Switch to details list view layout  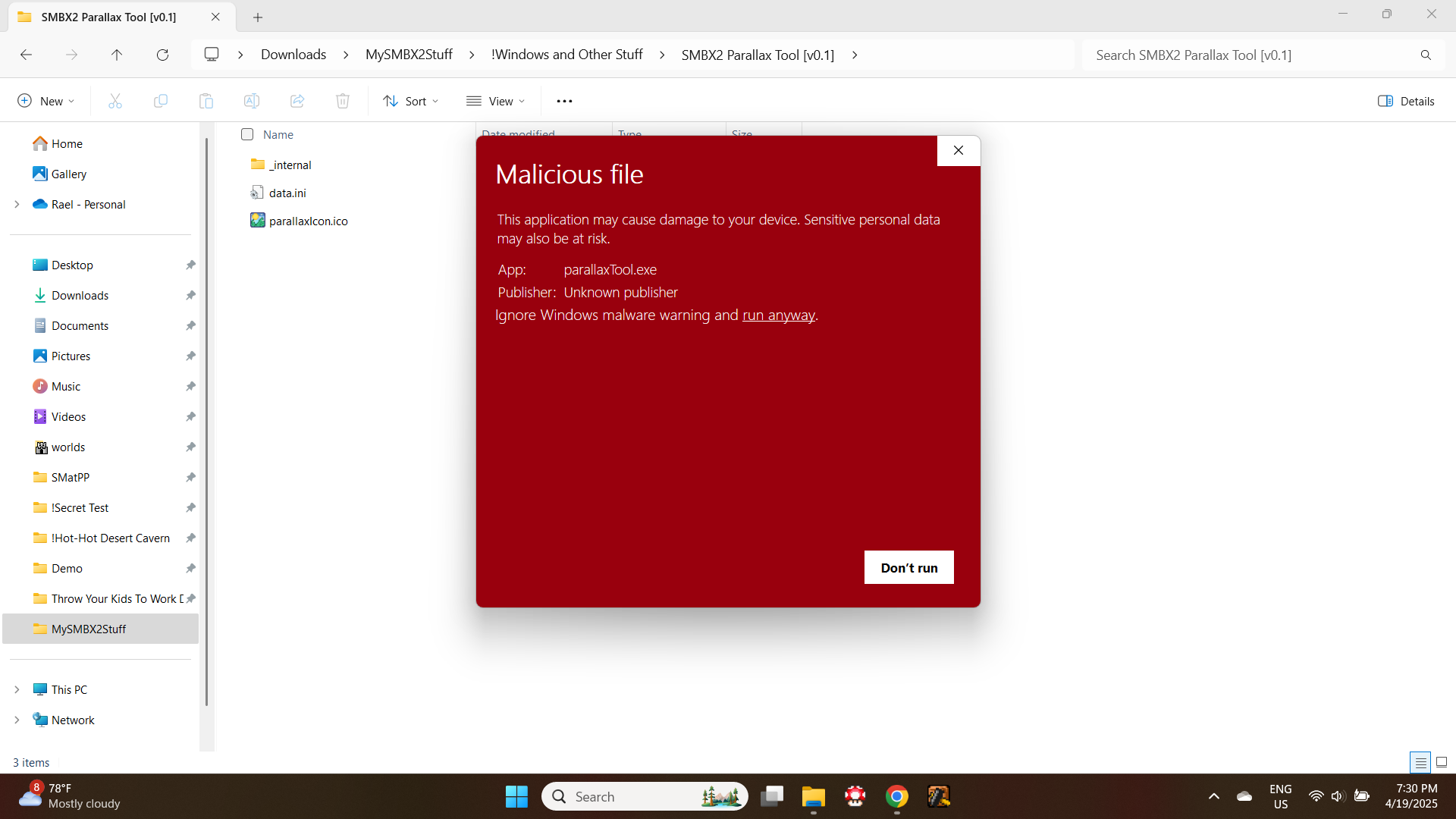(1420, 762)
